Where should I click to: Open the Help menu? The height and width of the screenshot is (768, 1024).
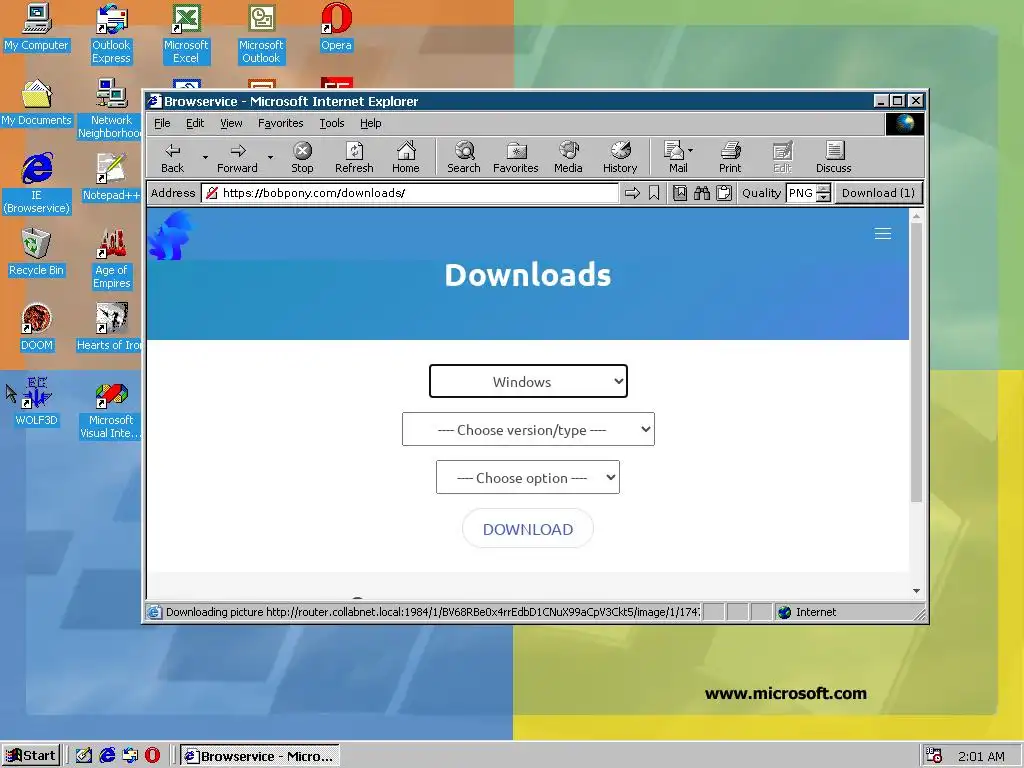(x=370, y=123)
